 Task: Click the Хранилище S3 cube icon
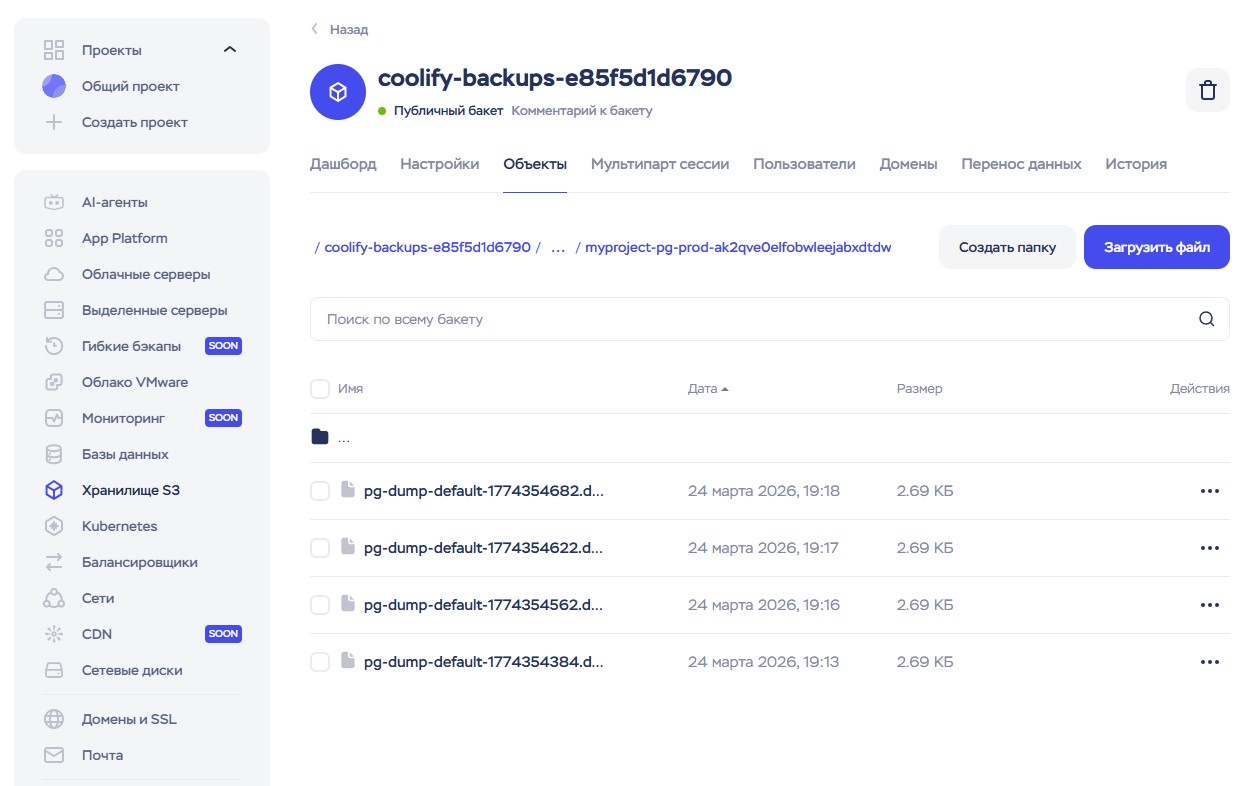coord(54,490)
